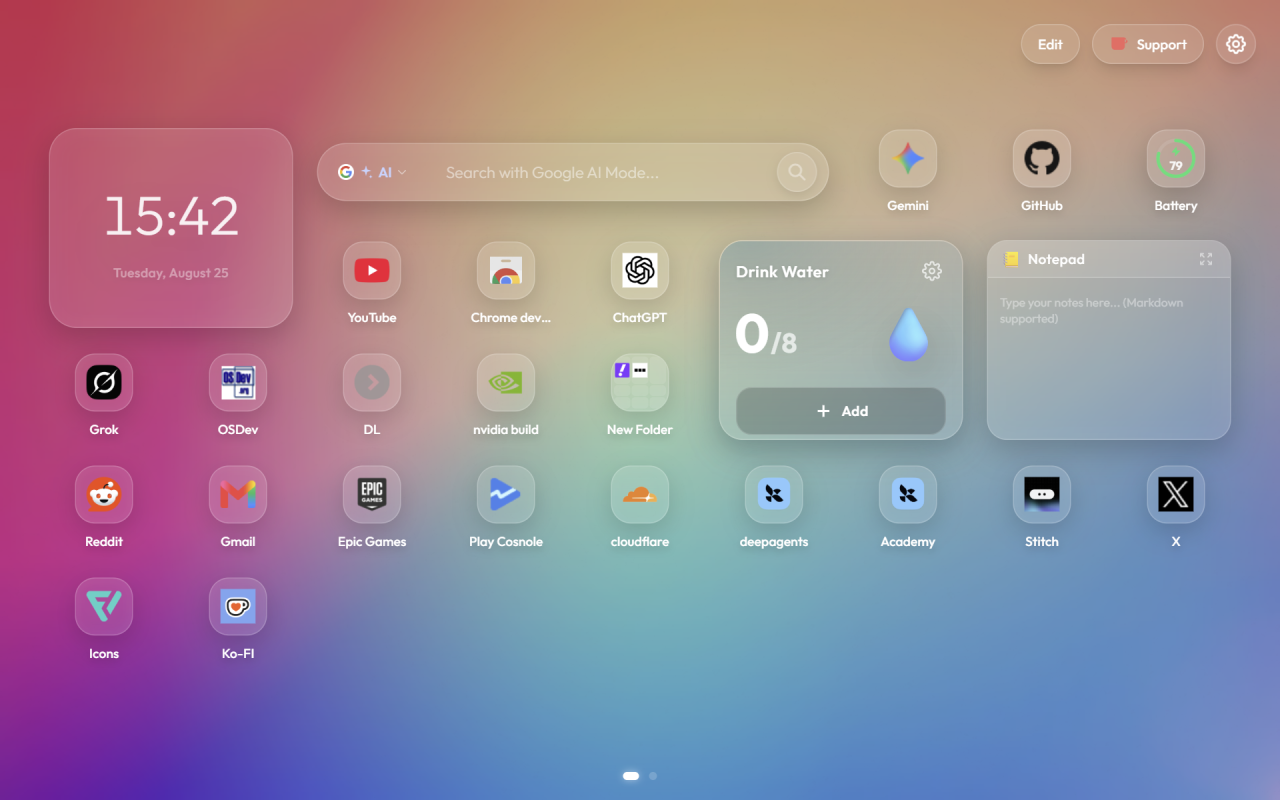Screen dimensions: 1280x800
Task: Open the GitHub shortcut
Action: pyautogui.click(x=1042, y=158)
